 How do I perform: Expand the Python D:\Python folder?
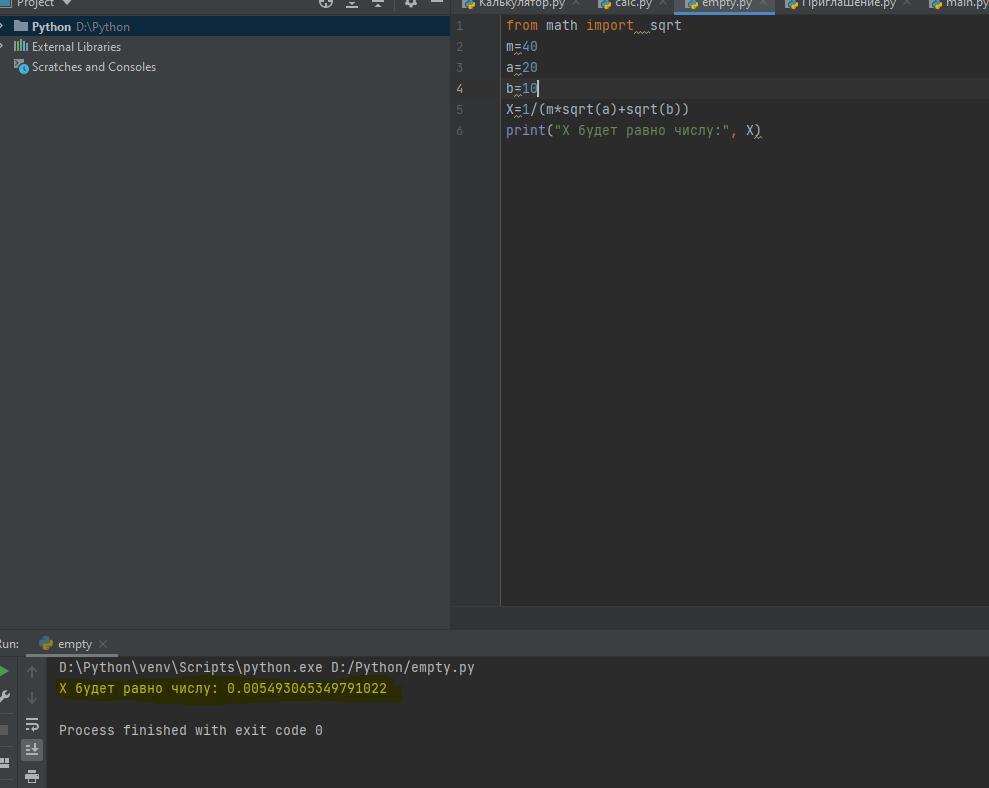click(x=3, y=26)
